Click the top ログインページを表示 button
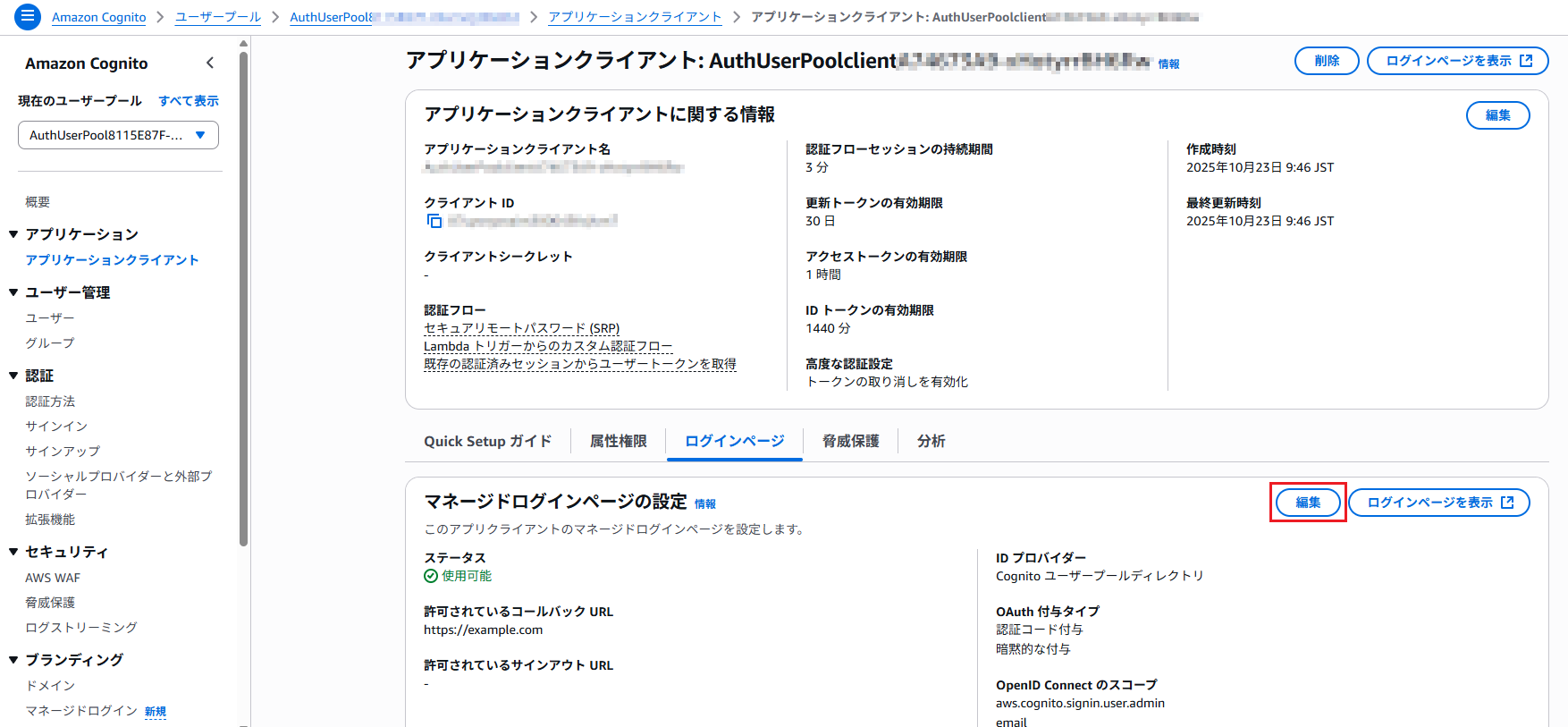 coord(1458,61)
